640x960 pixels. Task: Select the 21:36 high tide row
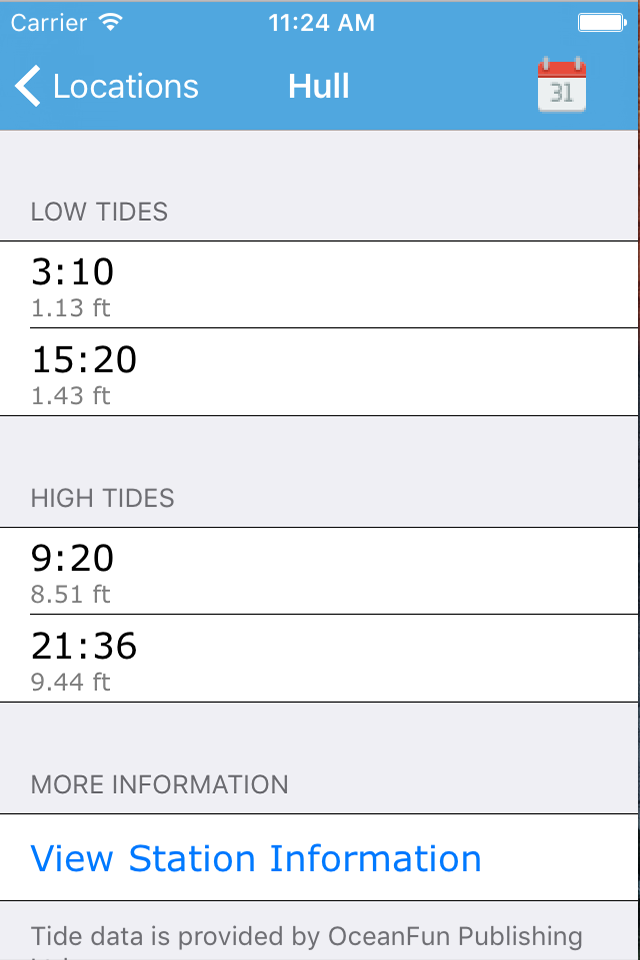point(319,659)
